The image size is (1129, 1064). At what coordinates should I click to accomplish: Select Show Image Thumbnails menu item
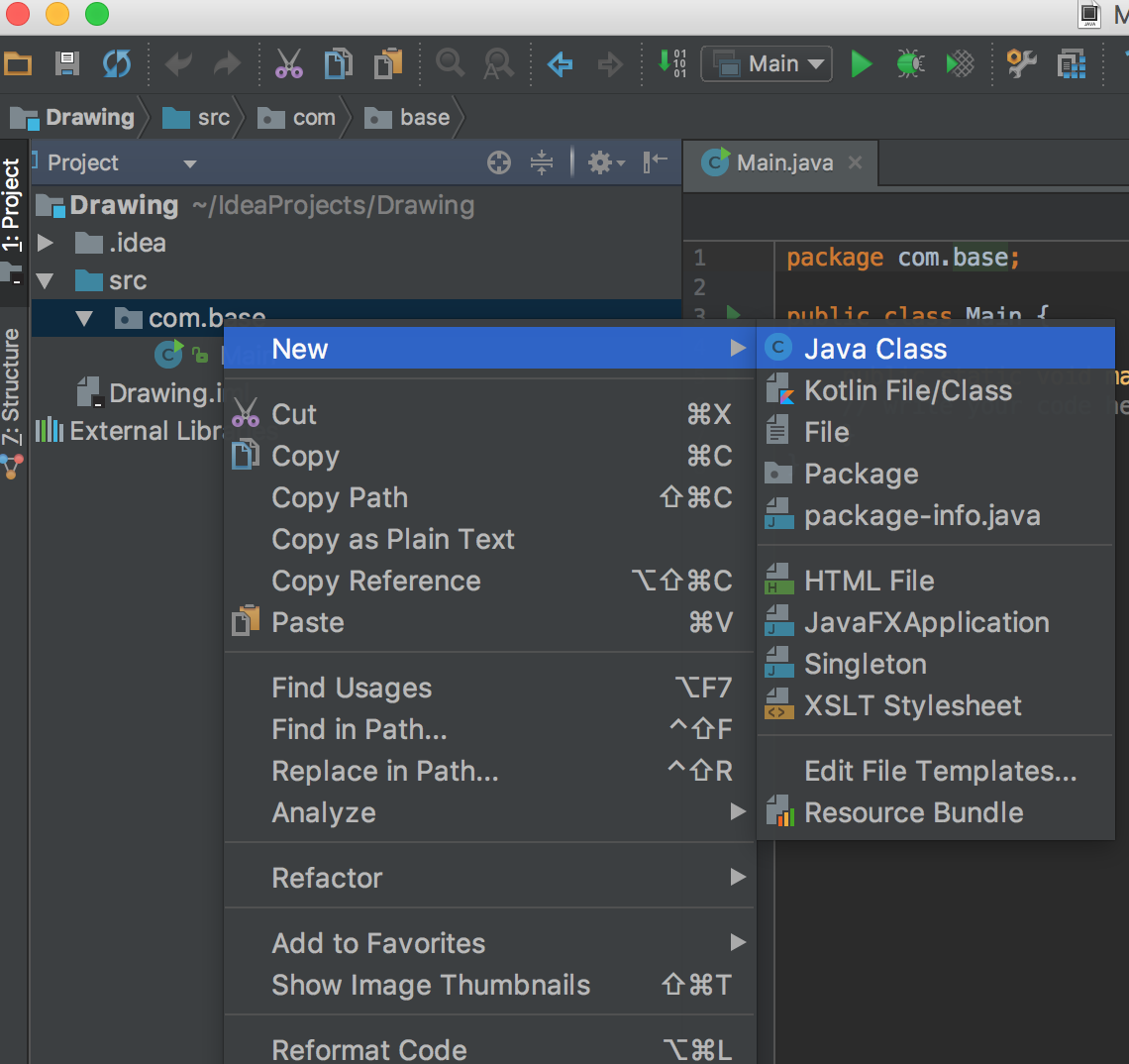pos(490,985)
